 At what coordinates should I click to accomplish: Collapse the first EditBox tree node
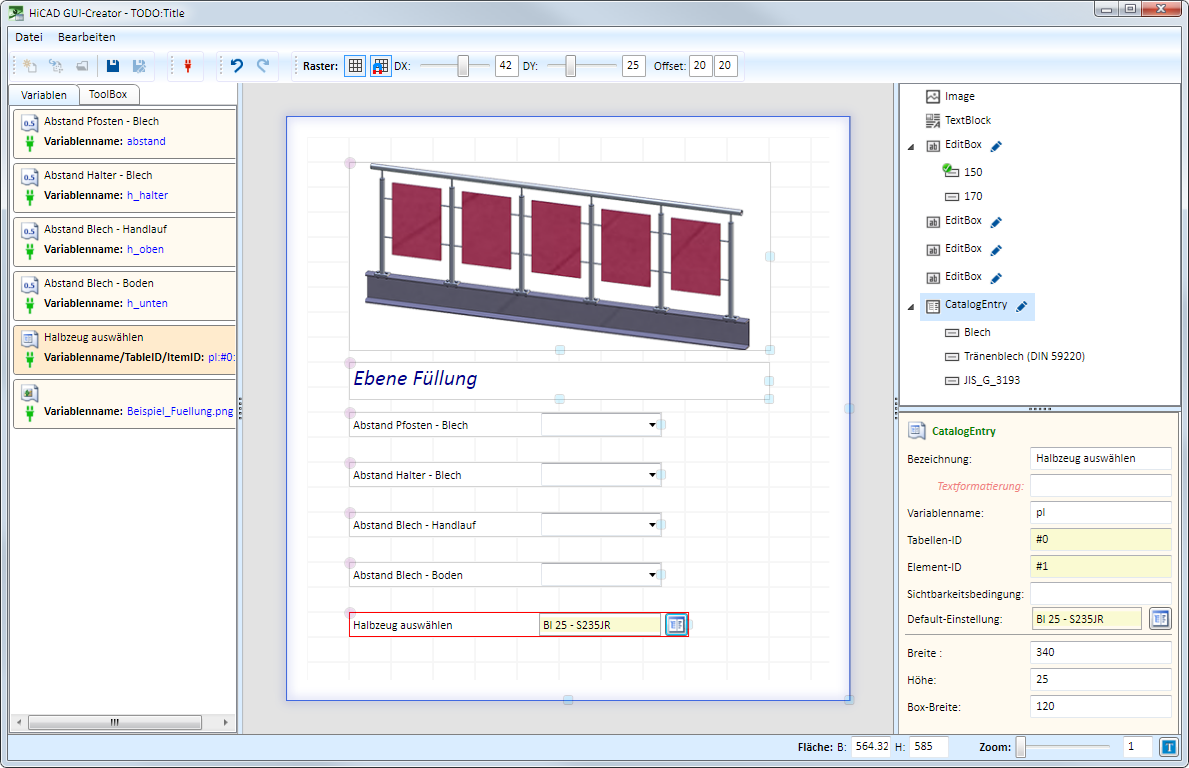[910, 147]
